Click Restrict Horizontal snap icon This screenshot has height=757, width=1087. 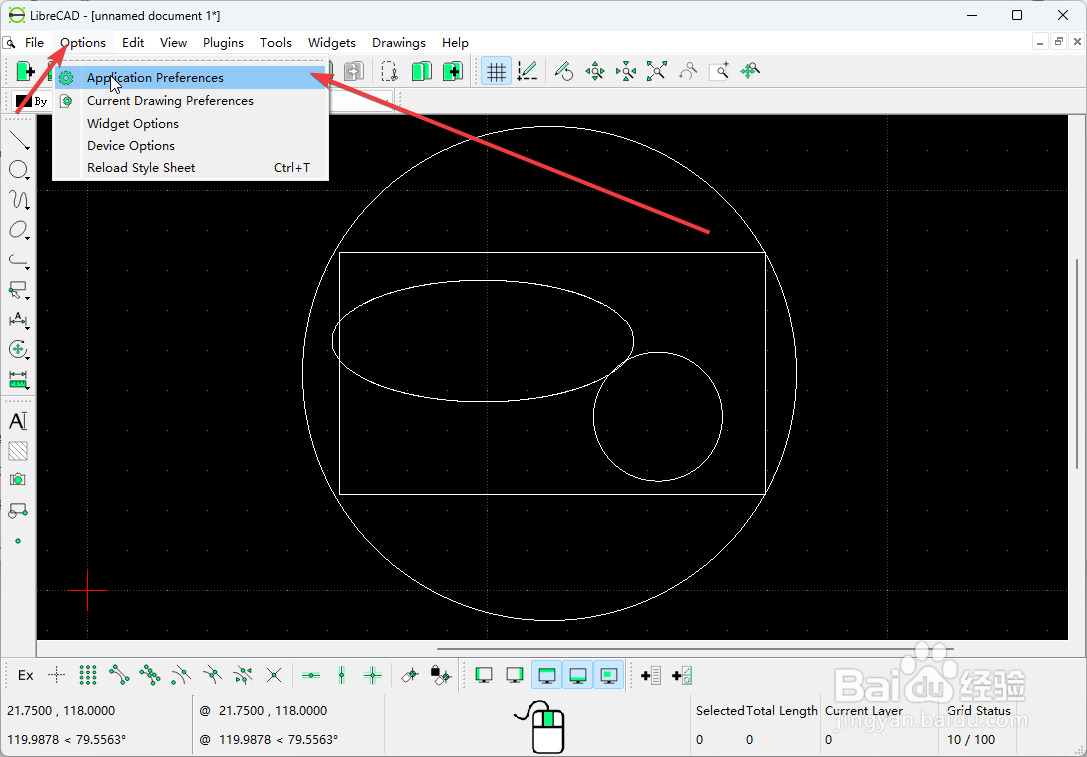point(311,675)
